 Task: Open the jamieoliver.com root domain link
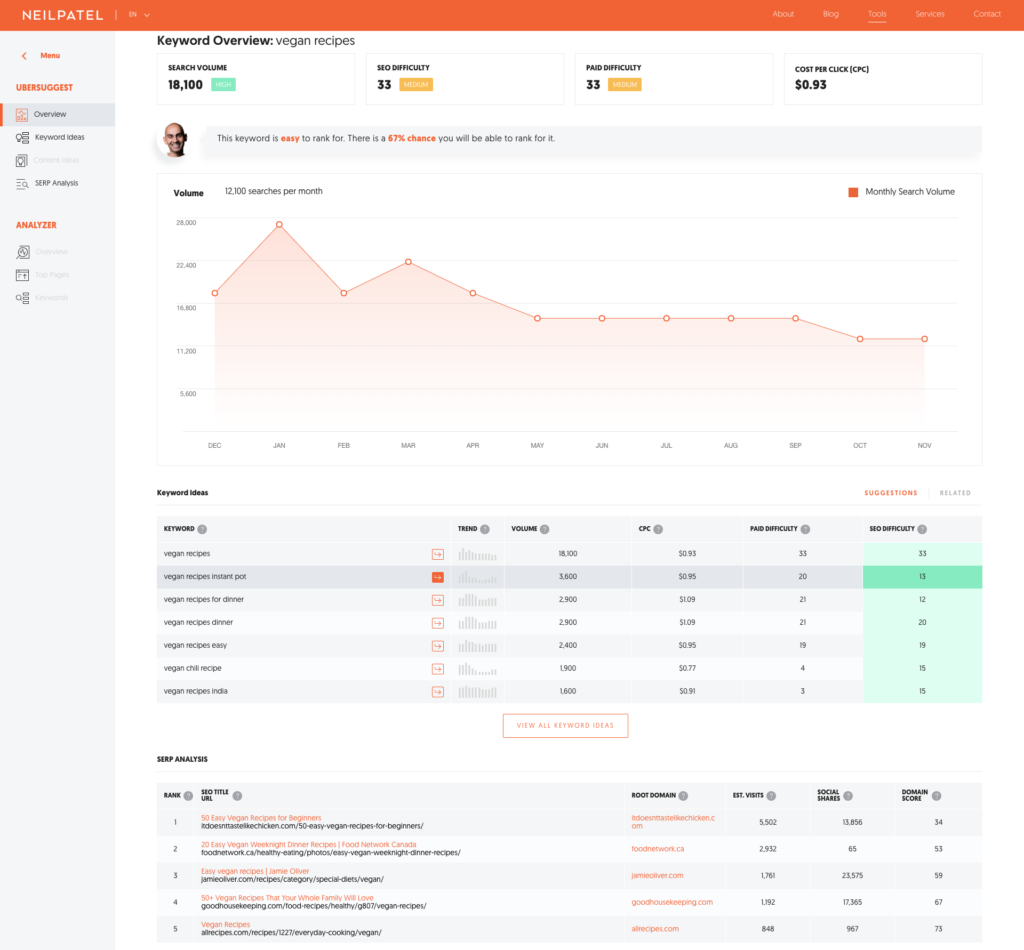[x=657, y=876]
